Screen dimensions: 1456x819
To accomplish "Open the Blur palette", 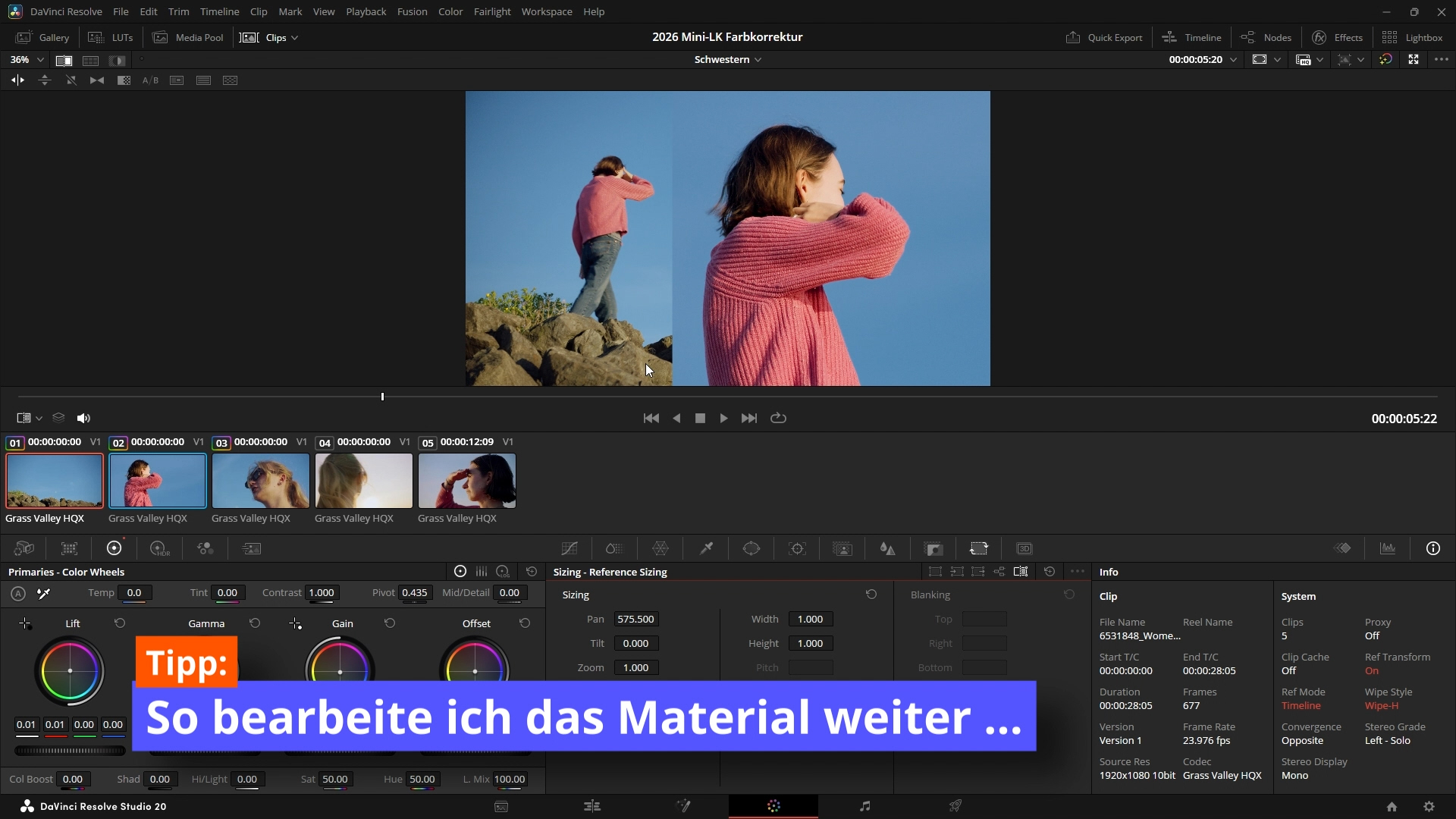I will point(888,548).
